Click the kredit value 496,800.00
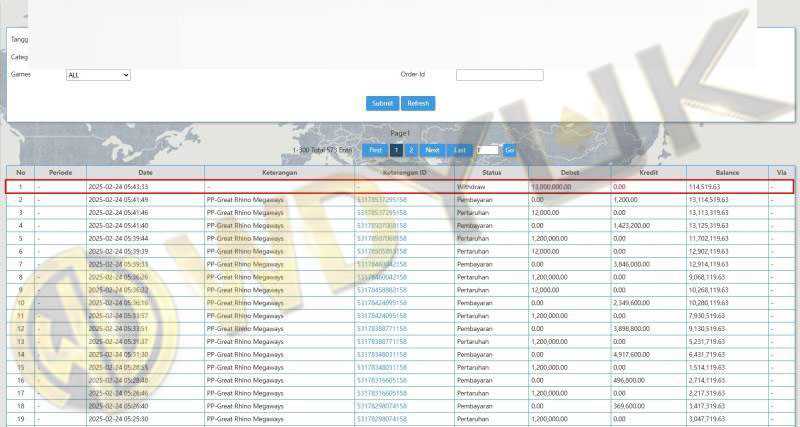Screen dimensions: 800x427 (x=629, y=381)
